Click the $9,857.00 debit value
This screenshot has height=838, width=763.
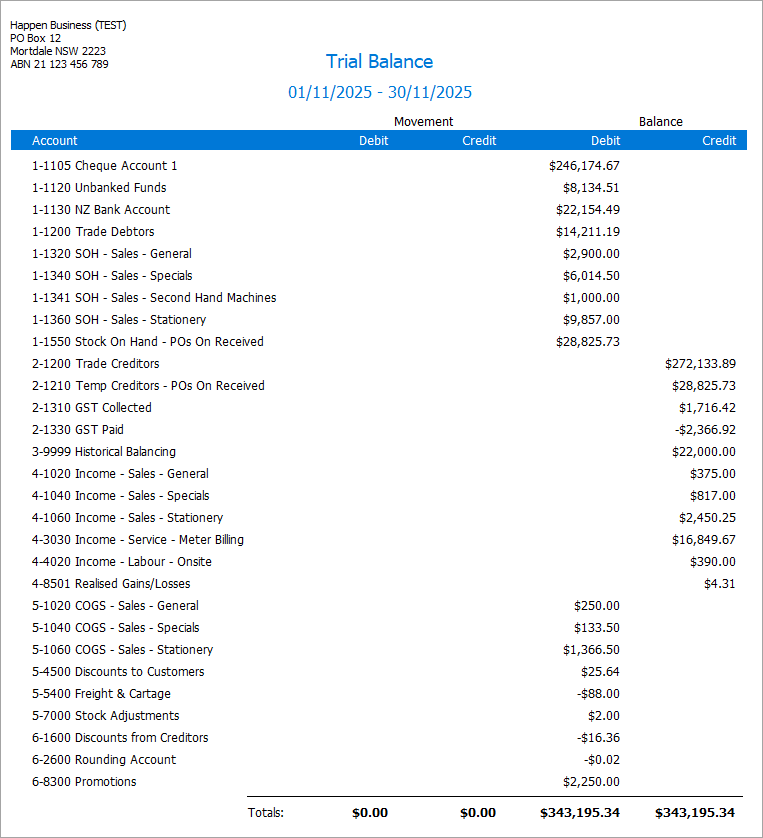(x=591, y=319)
